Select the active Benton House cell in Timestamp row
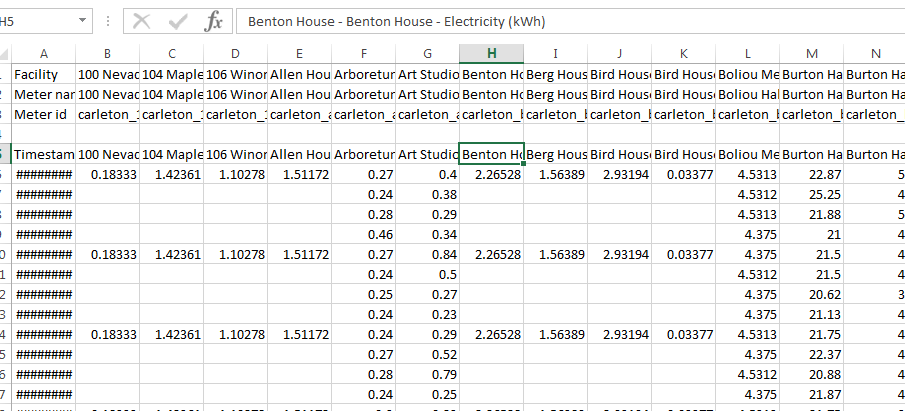The height and width of the screenshot is (411, 905). click(491, 154)
